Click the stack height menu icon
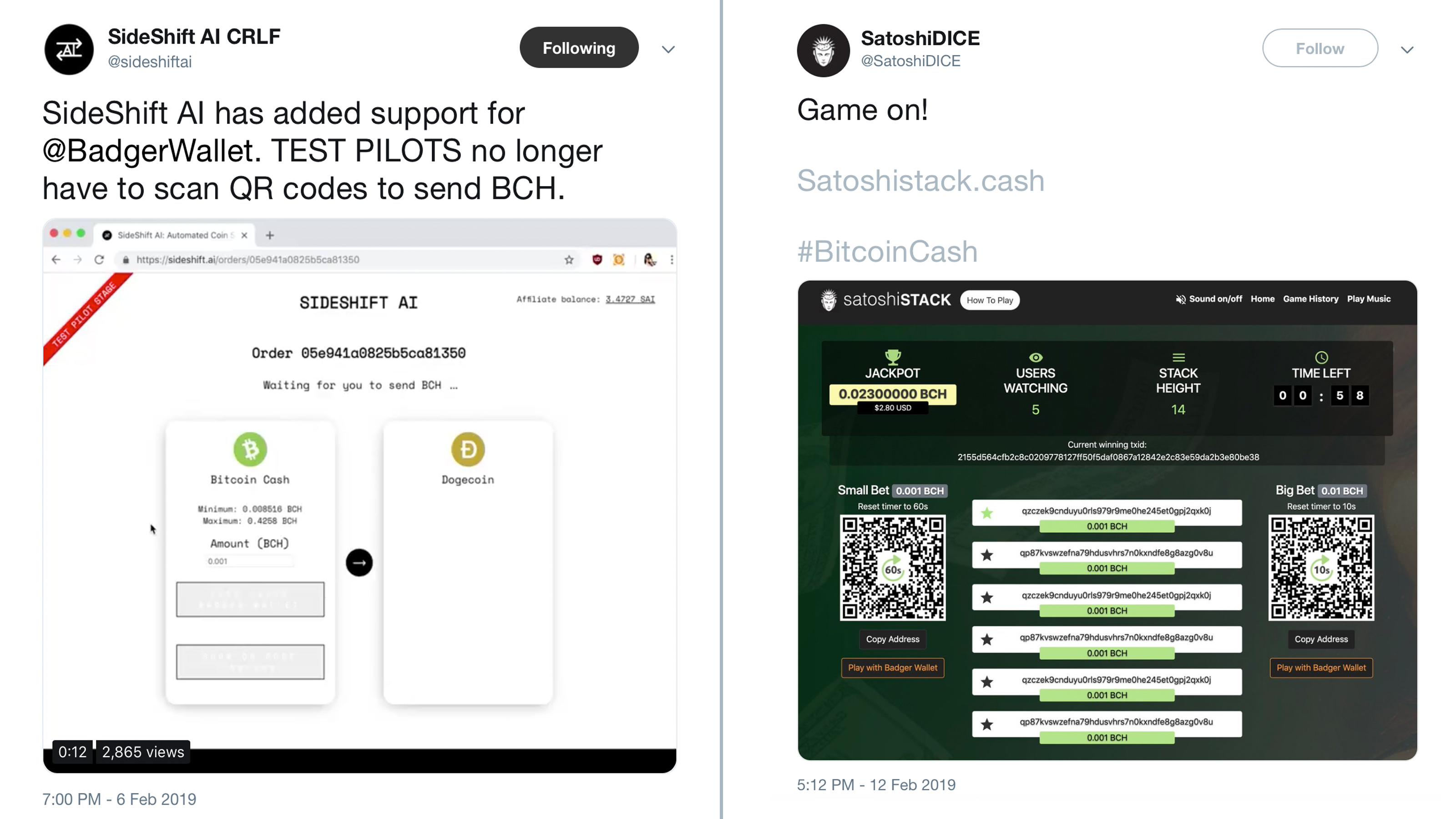 (1177, 357)
